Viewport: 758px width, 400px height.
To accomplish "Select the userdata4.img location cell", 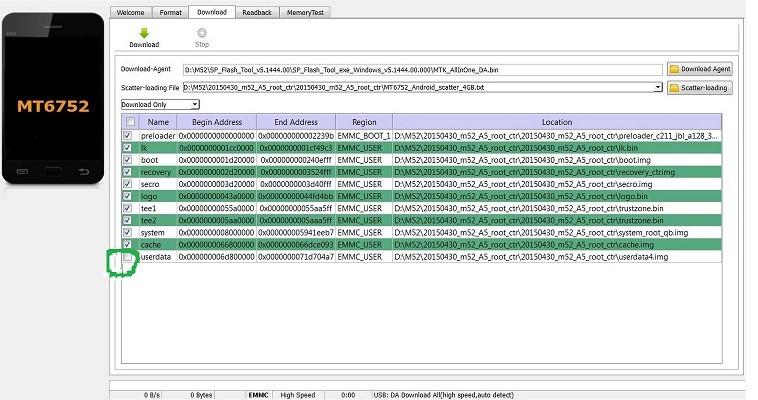I will click(557, 257).
